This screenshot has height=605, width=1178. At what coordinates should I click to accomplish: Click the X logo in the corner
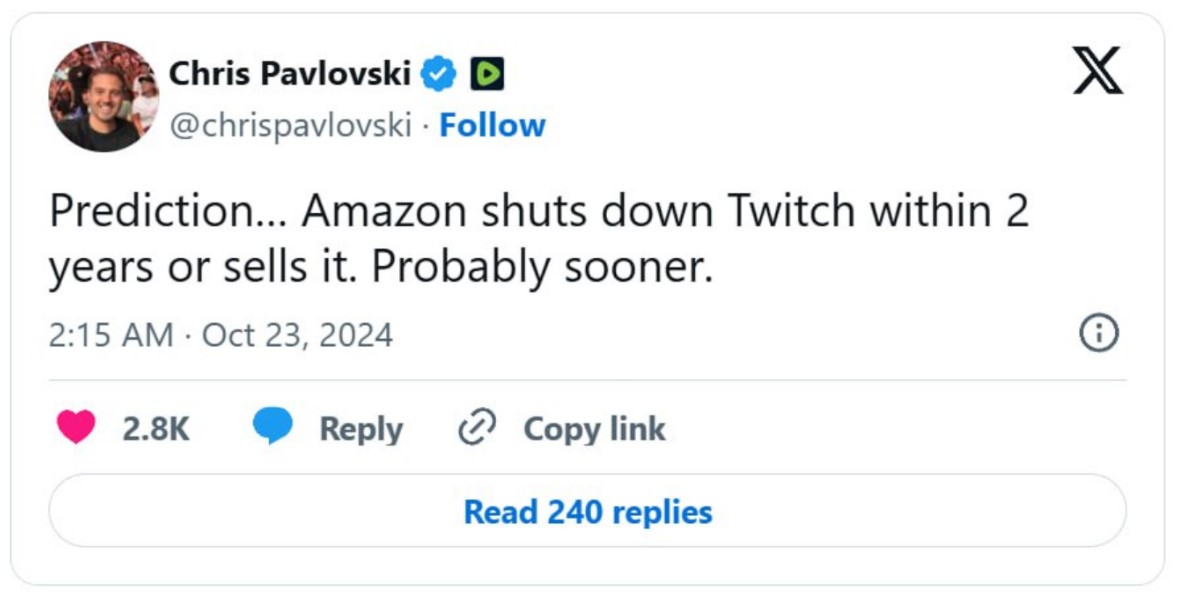(x=1097, y=72)
